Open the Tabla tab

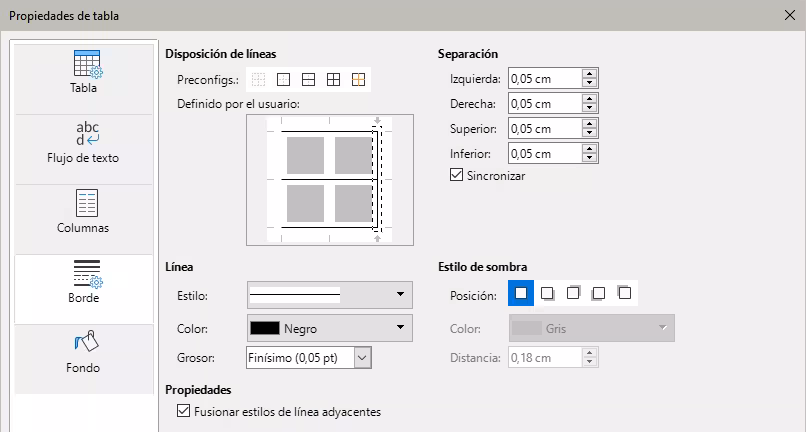point(84,79)
